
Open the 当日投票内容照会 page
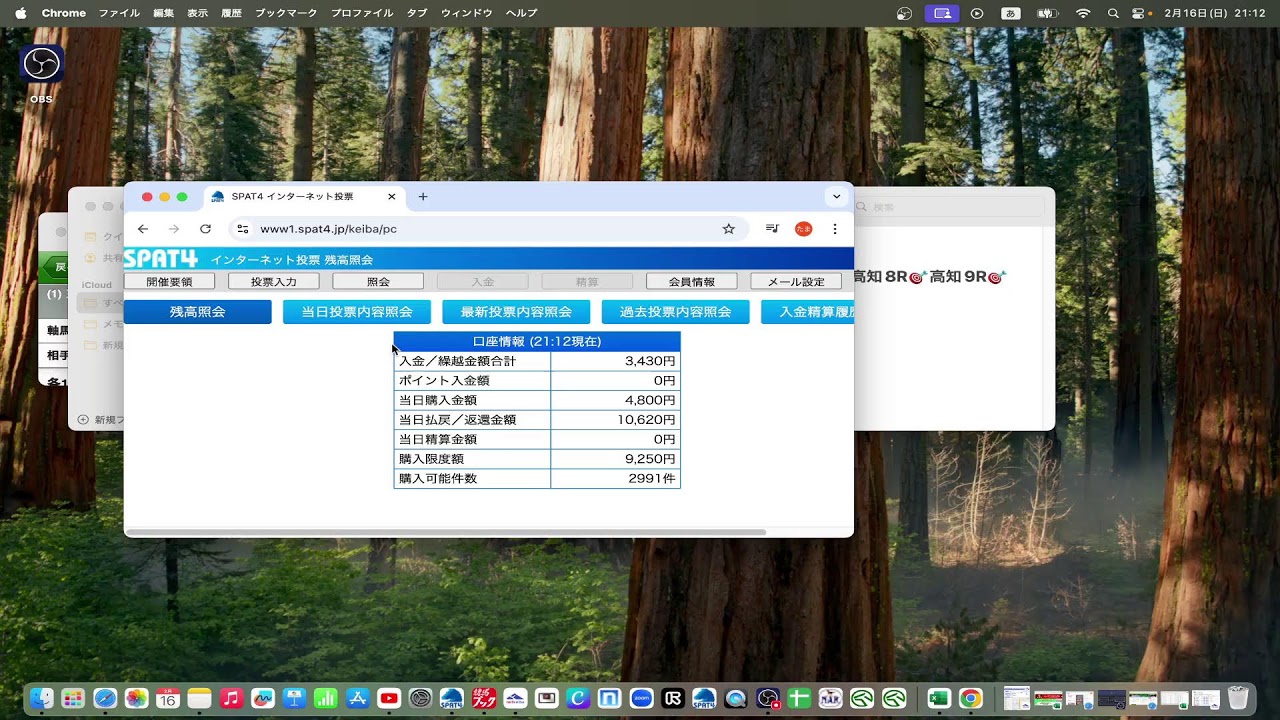pyautogui.click(x=357, y=312)
